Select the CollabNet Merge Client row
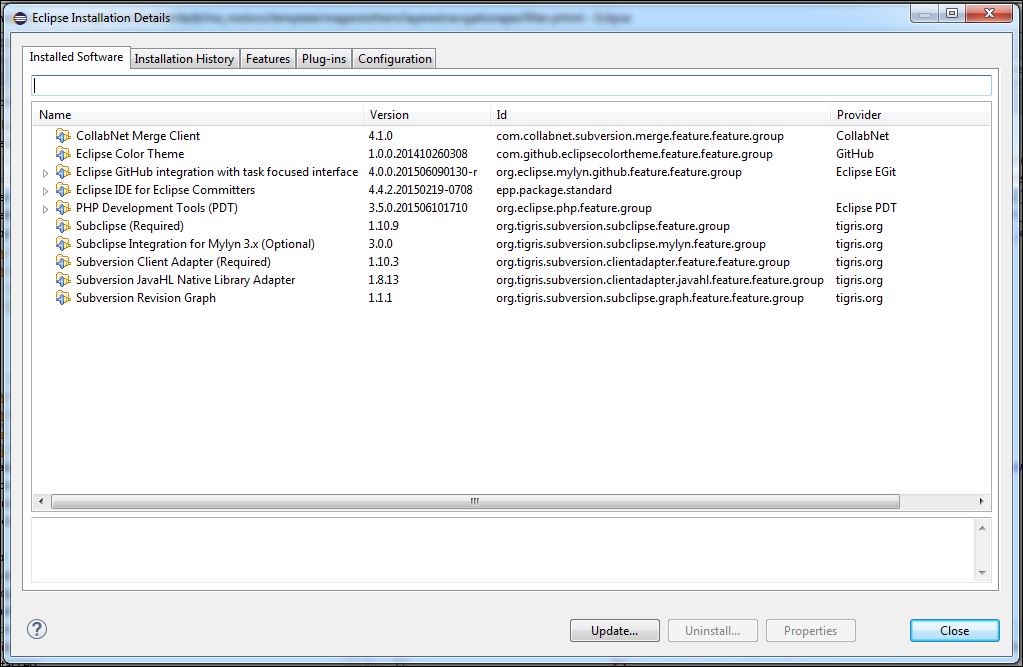The width and height of the screenshot is (1023, 667). (512, 136)
